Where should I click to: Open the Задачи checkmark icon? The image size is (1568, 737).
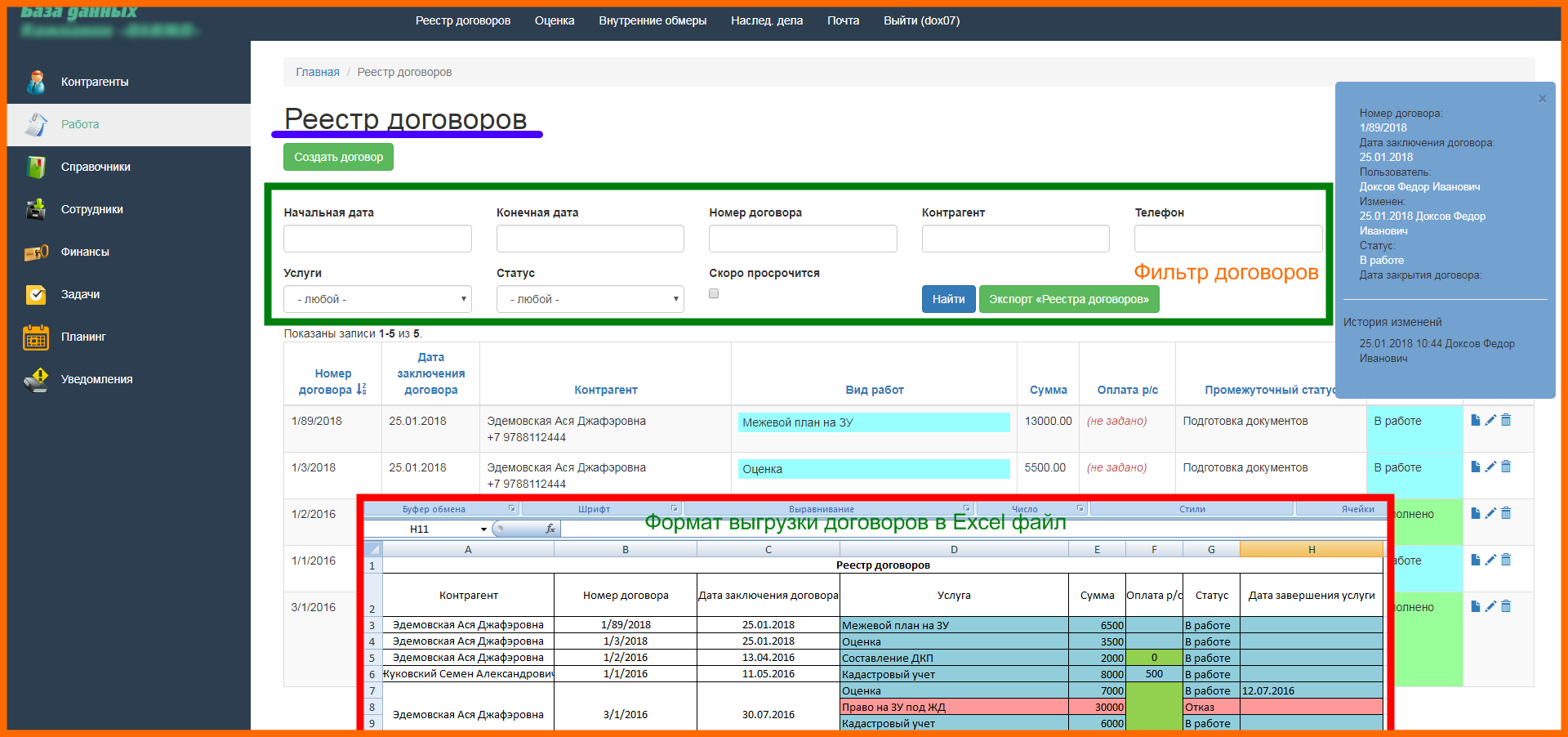(x=36, y=294)
